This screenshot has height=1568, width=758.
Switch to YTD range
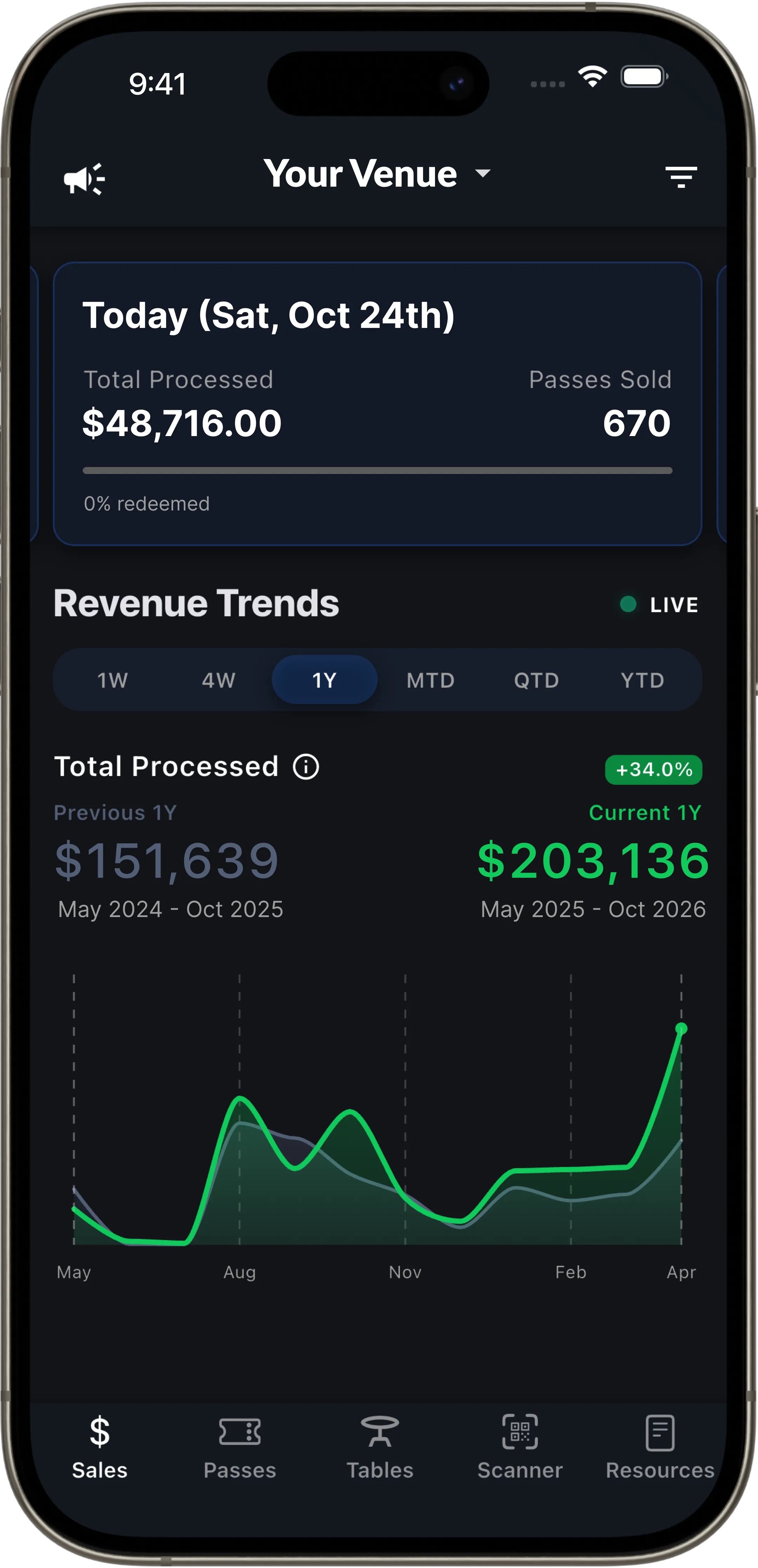pos(642,680)
